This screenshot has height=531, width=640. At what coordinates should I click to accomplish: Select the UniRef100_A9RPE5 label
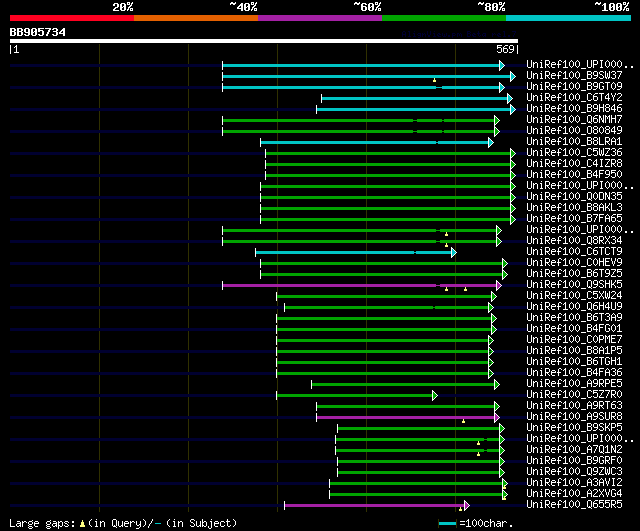574,384
